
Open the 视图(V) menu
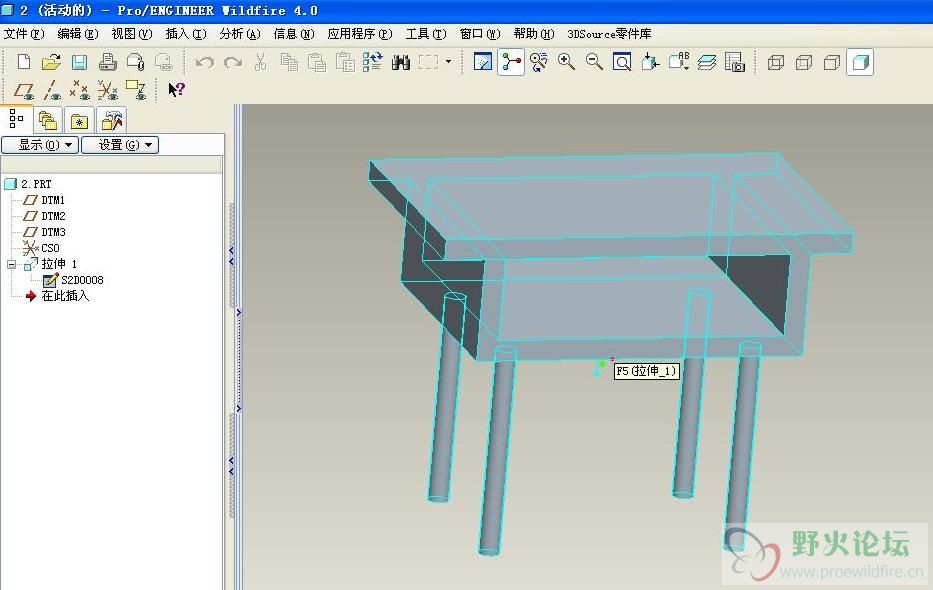coord(132,34)
